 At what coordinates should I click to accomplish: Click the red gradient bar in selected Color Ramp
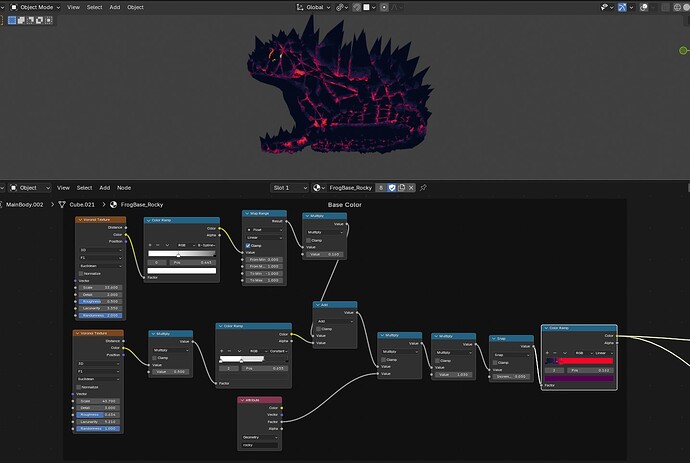(x=579, y=361)
